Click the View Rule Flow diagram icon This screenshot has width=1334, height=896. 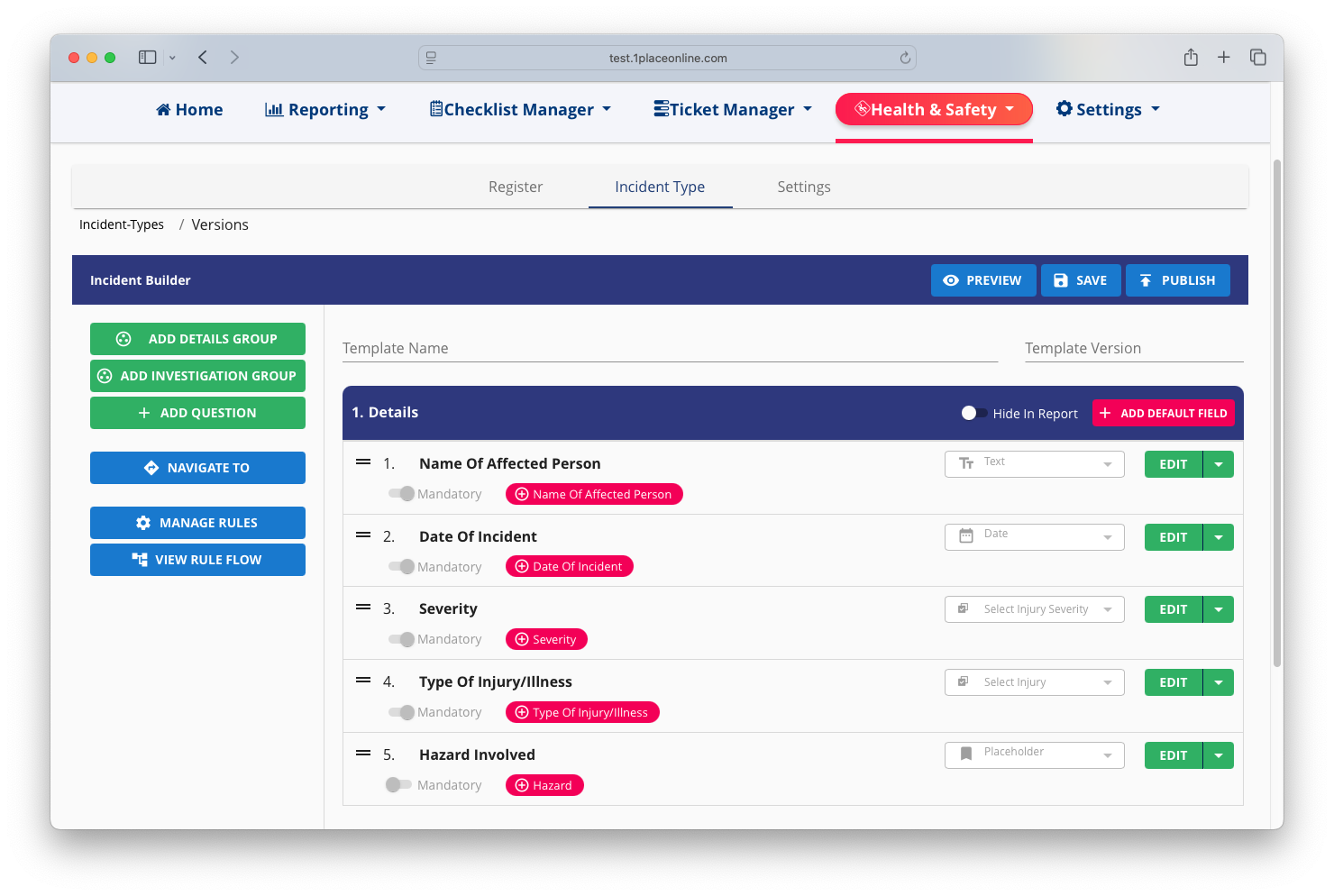140,560
